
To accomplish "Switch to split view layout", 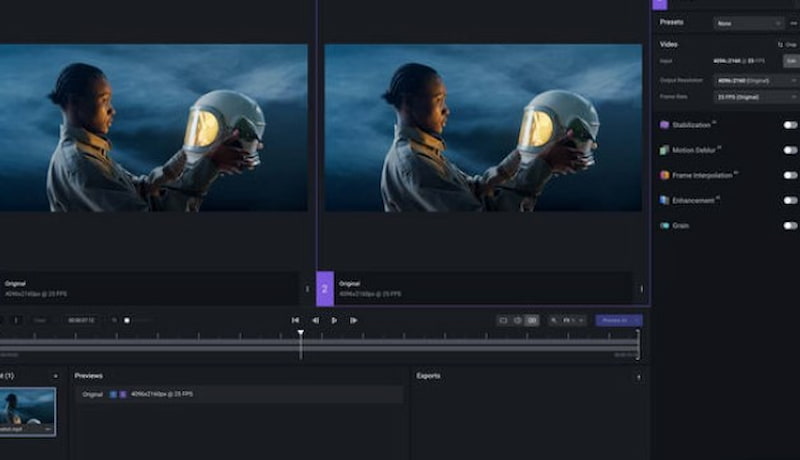I will click(x=518, y=320).
